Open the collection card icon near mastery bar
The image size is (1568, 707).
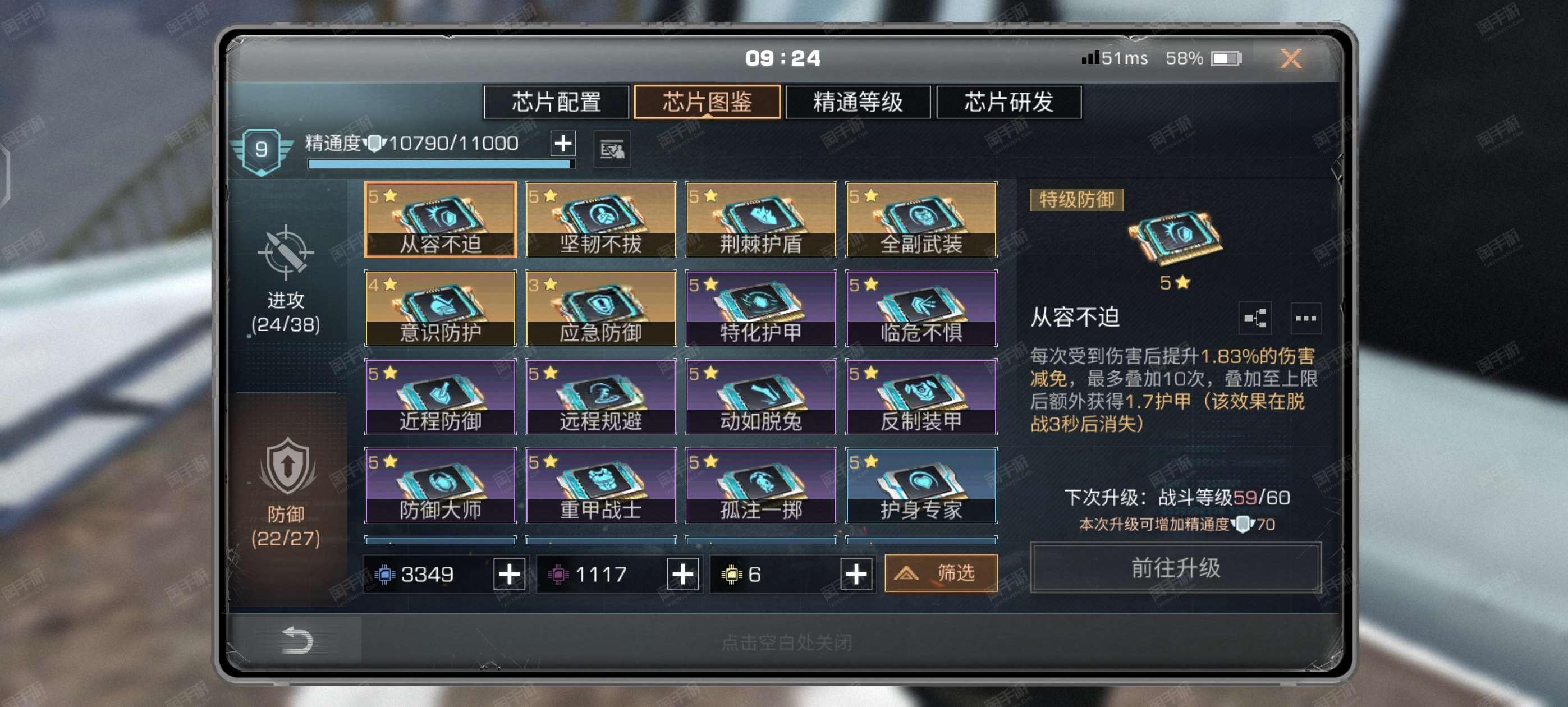coord(611,149)
